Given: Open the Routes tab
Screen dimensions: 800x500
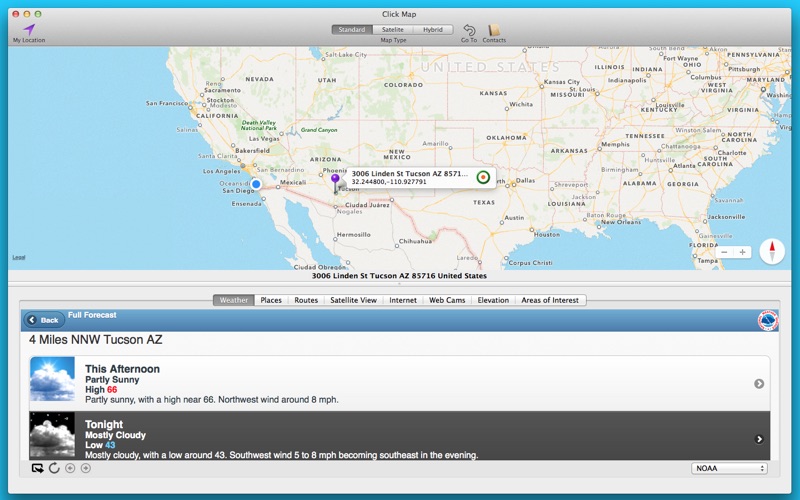Looking at the screenshot, I should (x=306, y=300).
